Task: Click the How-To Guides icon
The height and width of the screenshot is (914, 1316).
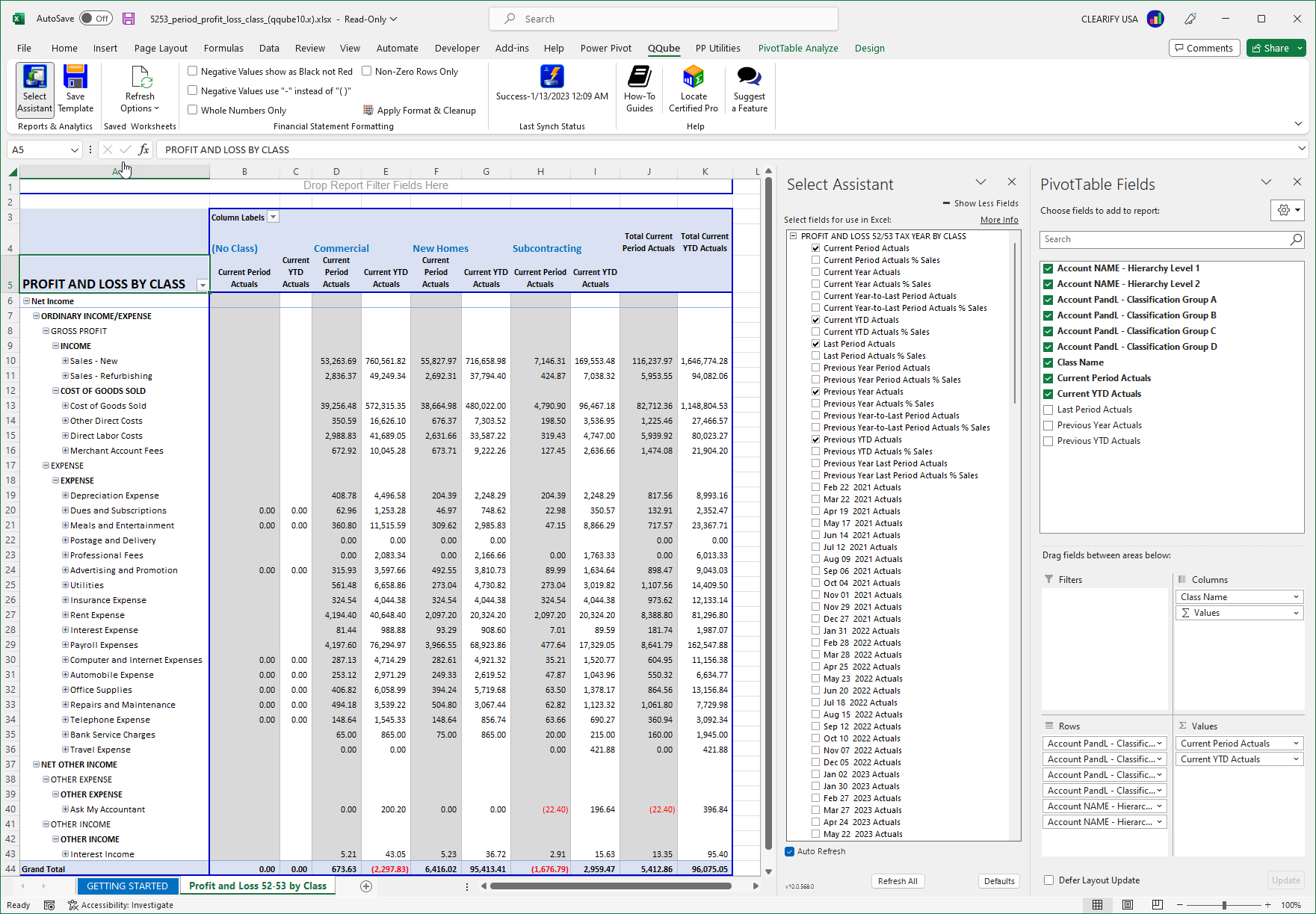Action: pos(639,88)
